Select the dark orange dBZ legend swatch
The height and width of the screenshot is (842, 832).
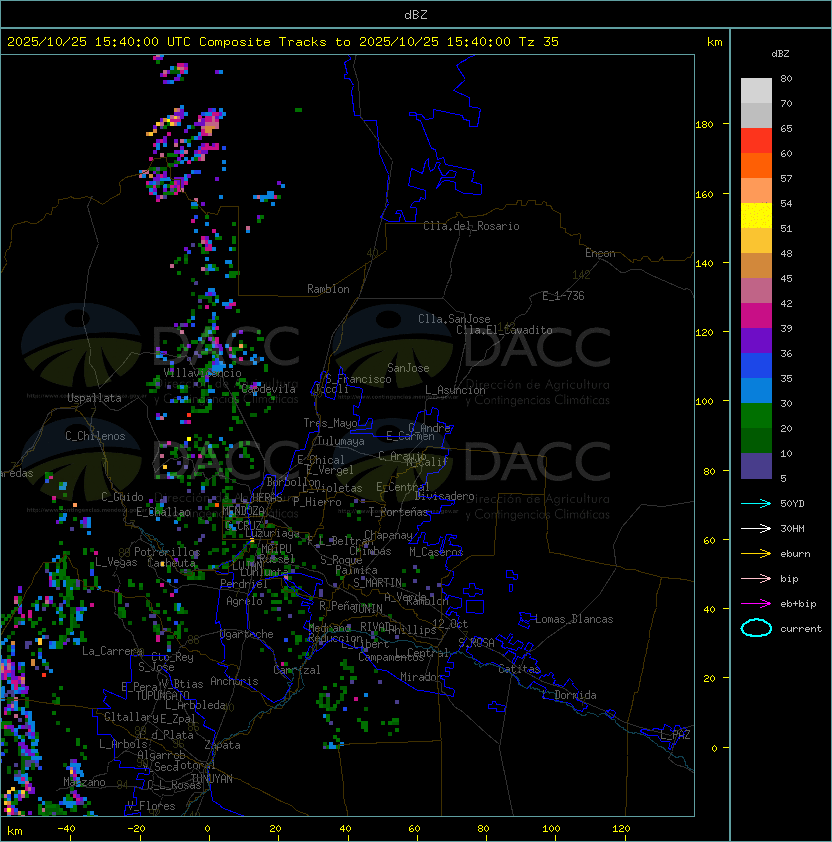pyautogui.click(x=756, y=166)
